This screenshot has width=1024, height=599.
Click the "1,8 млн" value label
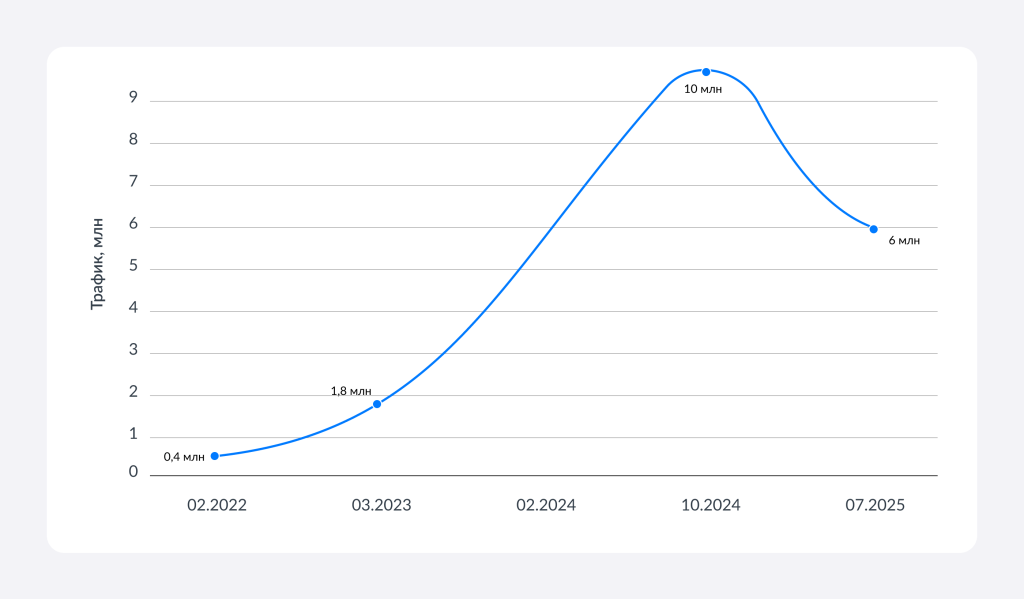coord(350,390)
